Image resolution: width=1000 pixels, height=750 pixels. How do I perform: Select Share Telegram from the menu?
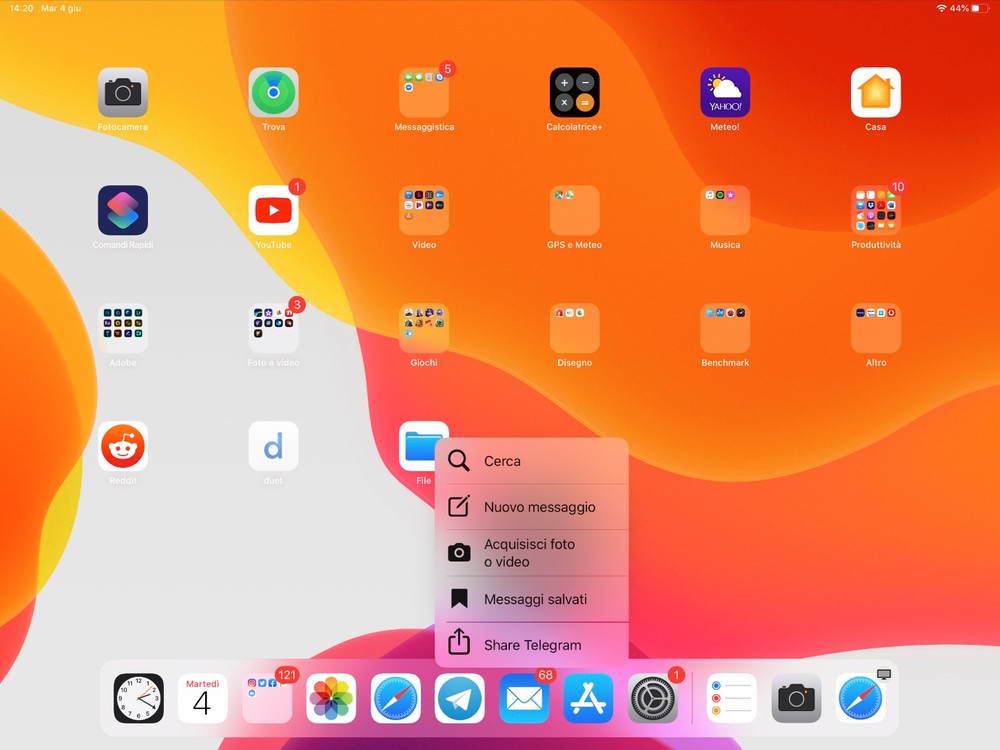click(x=531, y=645)
